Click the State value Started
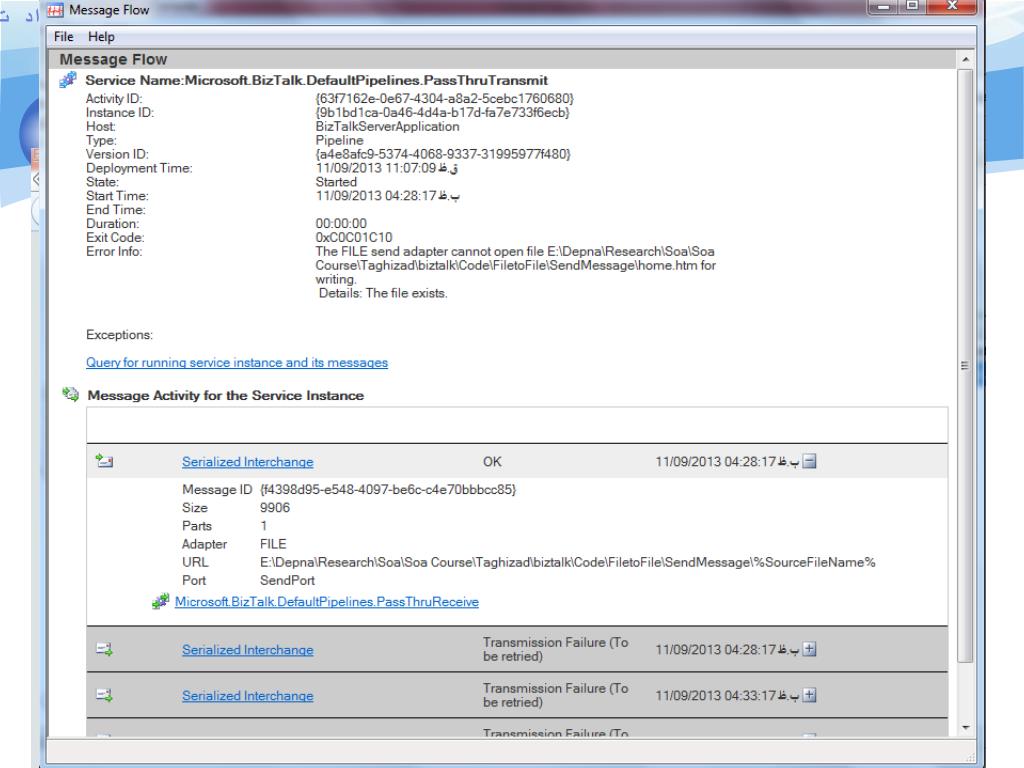The image size is (1024, 768). tap(336, 182)
